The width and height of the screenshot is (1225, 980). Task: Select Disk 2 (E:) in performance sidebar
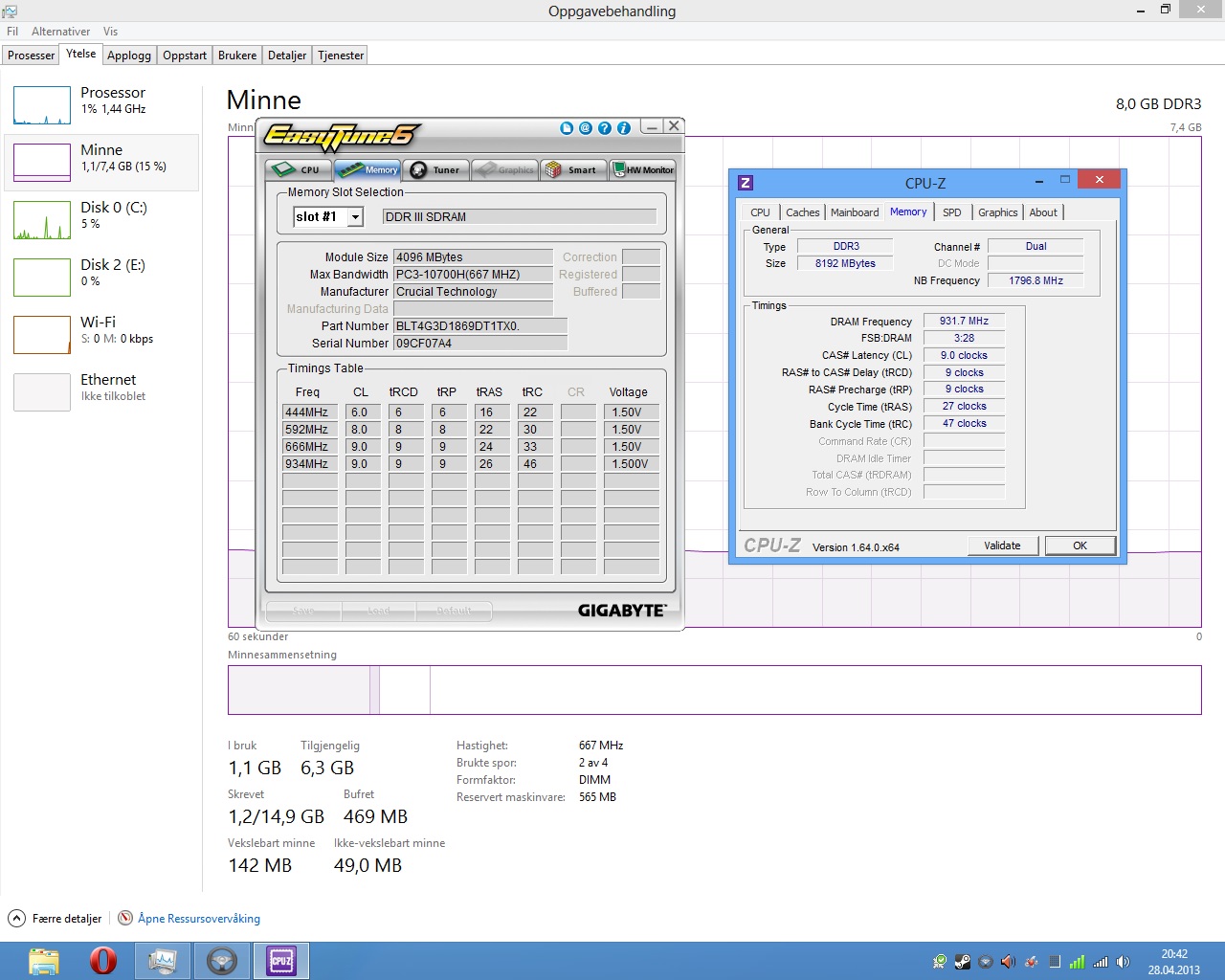click(x=101, y=278)
